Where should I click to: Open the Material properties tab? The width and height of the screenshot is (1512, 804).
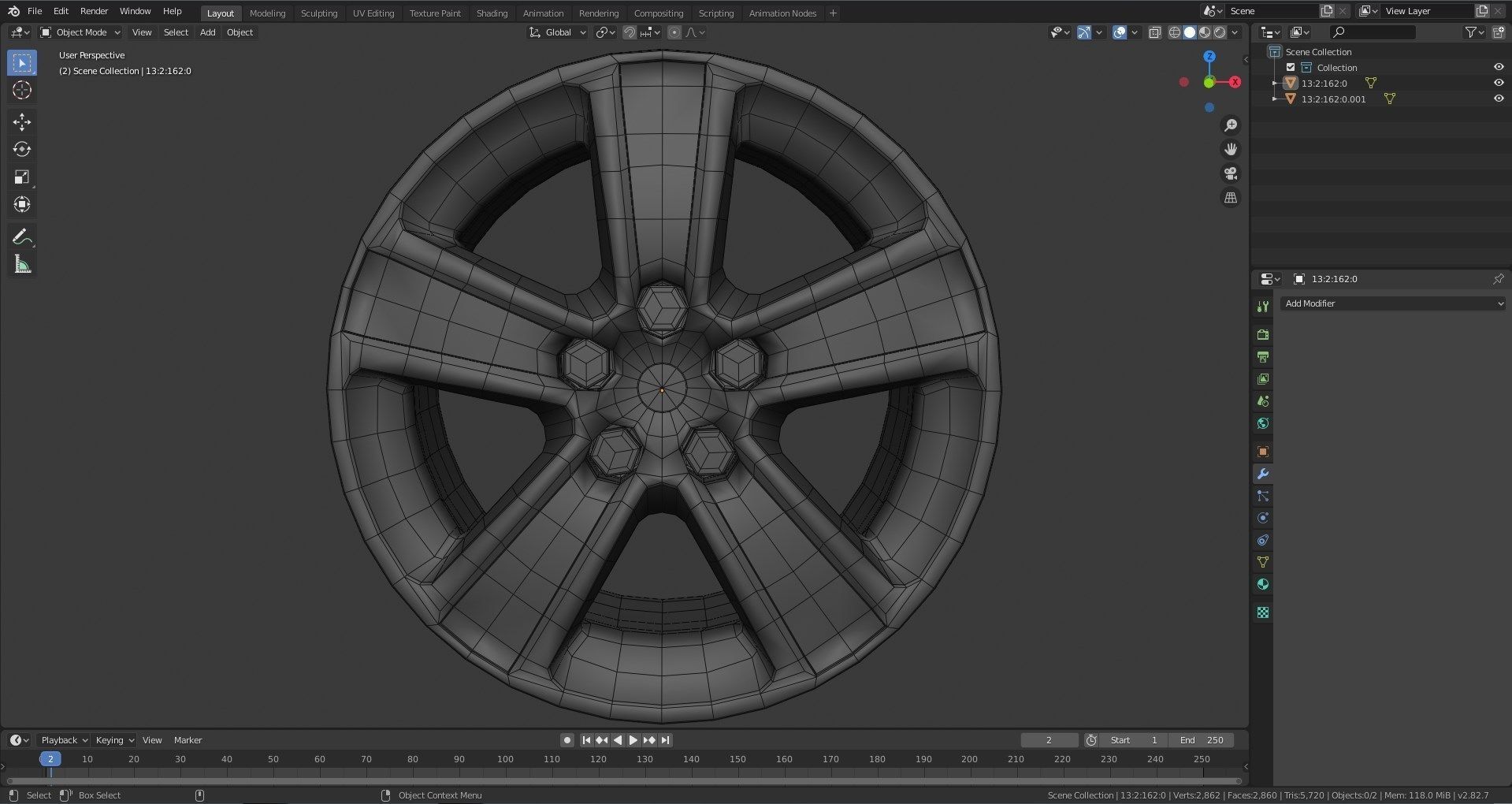click(x=1263, y=584)
